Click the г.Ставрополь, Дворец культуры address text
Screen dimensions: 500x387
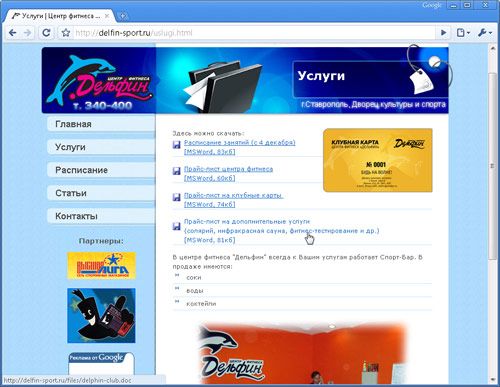click(373, 104)
